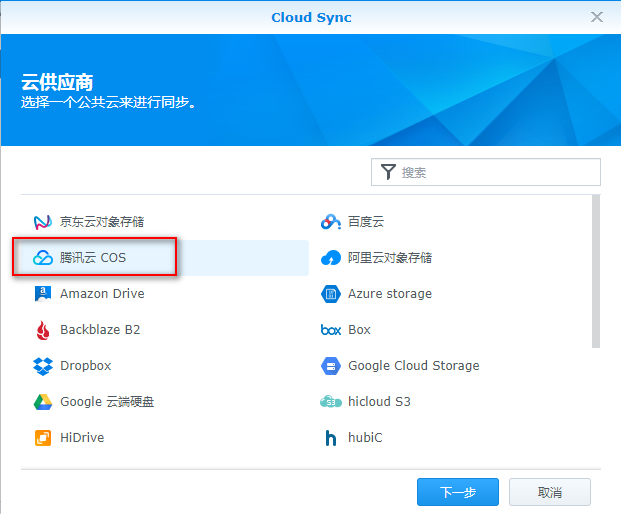Click the 下一步 next button
Image resolution: width=621 pixels, height=514 pixels.
coord(457,492)
